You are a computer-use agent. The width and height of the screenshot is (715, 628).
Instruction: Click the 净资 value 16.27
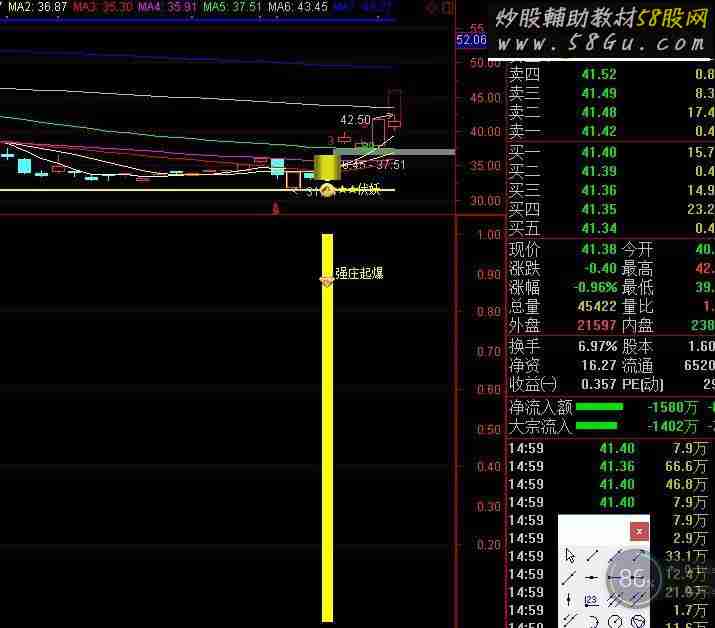pos(599,365)
